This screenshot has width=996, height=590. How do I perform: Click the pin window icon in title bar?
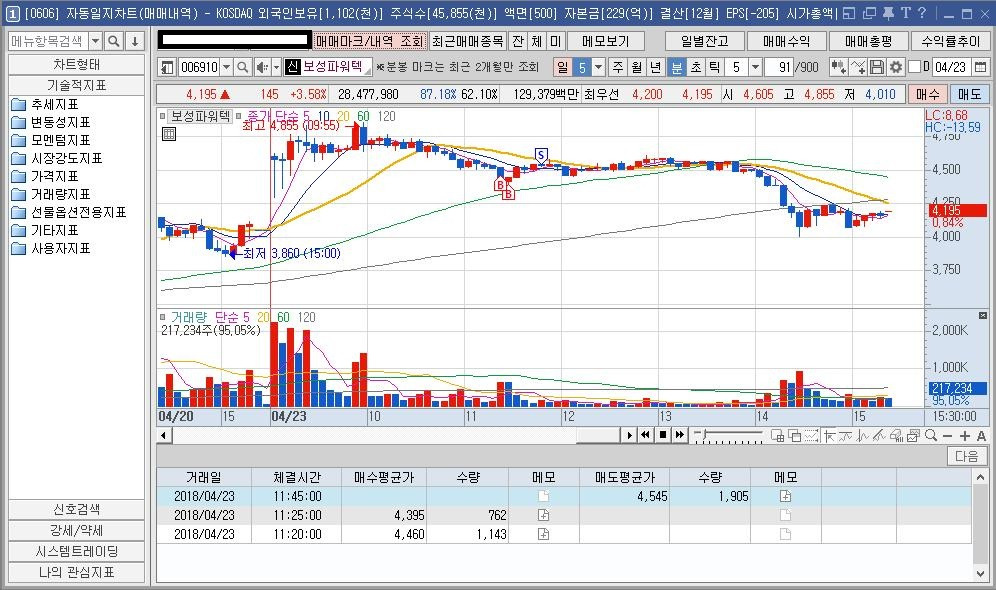tap(888, 13)
